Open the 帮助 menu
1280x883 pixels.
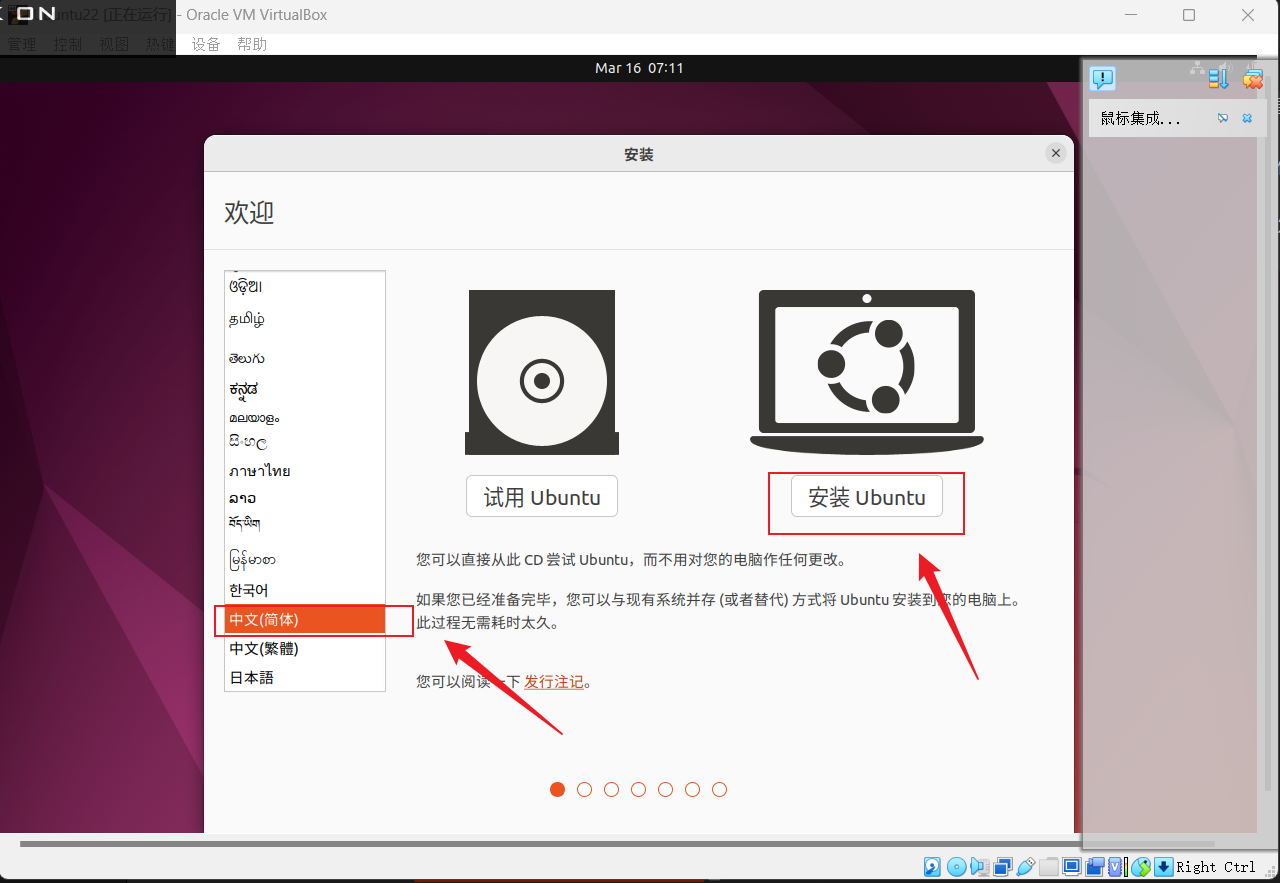coord(252,44)
